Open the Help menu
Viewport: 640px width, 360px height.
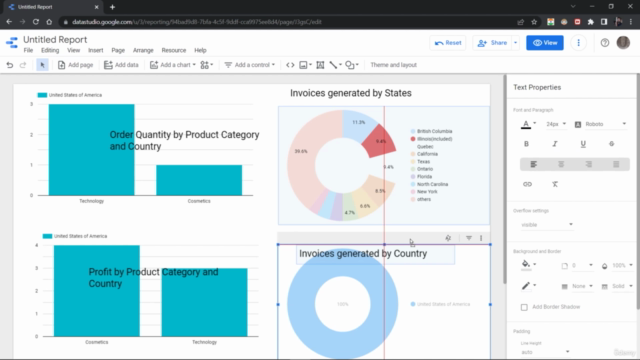[x=200, y=50]
